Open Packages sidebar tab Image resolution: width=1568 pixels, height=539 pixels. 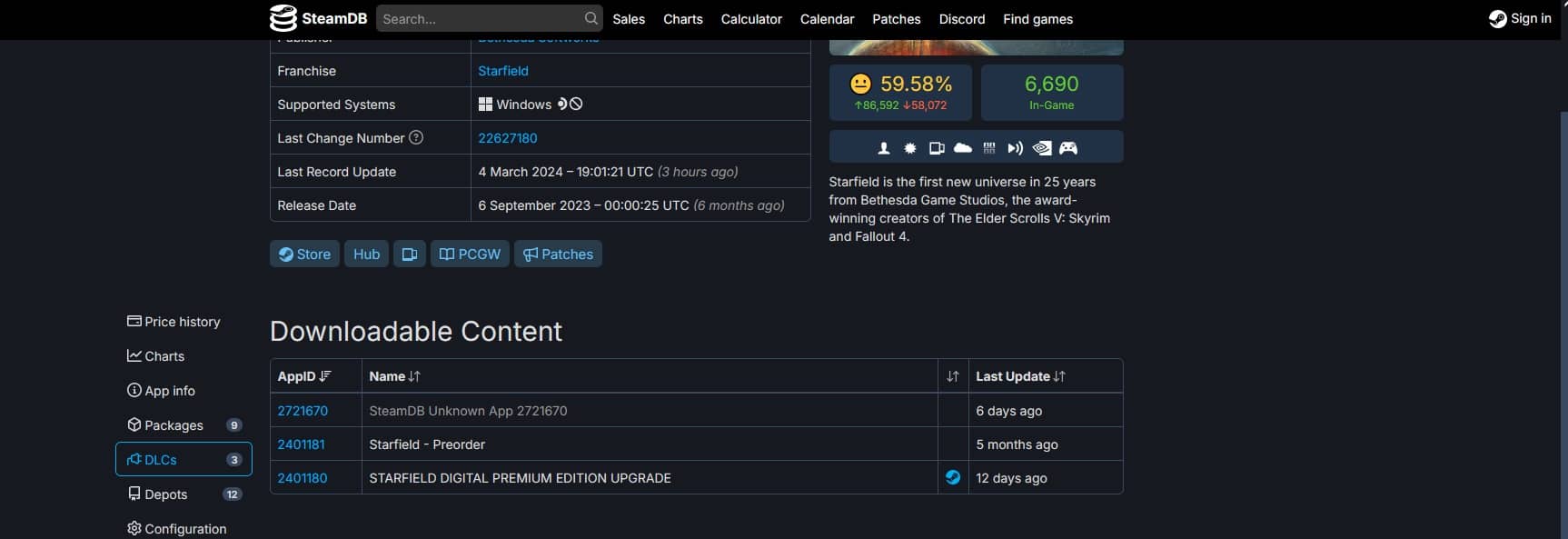[182, 425]
